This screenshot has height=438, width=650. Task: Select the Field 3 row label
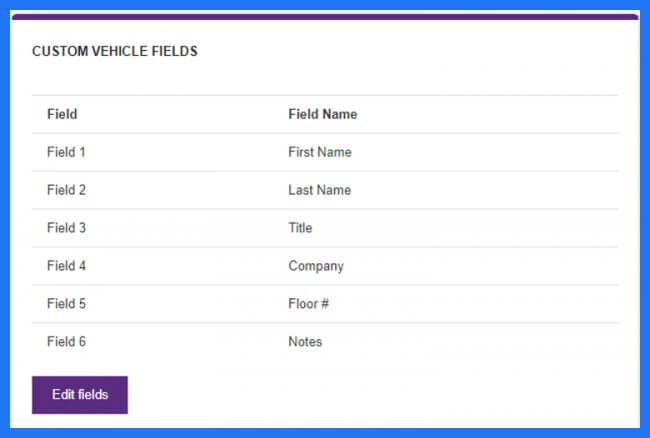click(66, 227)
